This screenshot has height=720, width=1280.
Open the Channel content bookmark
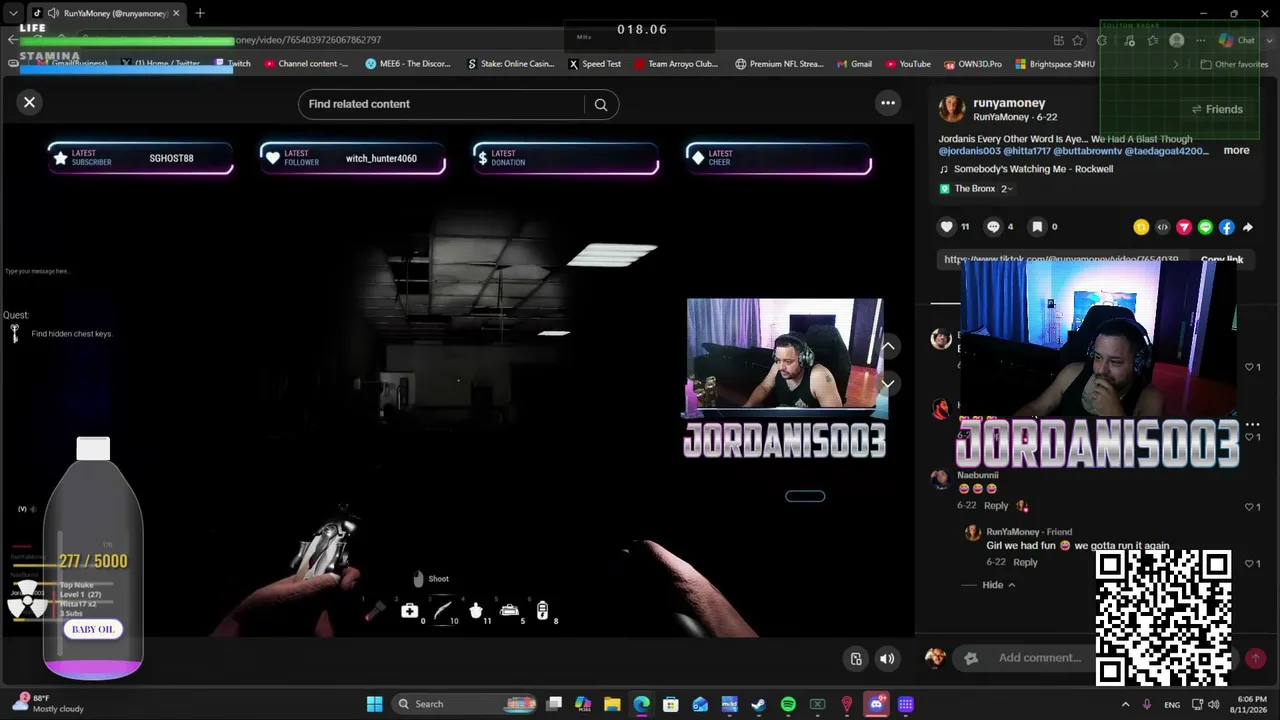tap(306, 64)
